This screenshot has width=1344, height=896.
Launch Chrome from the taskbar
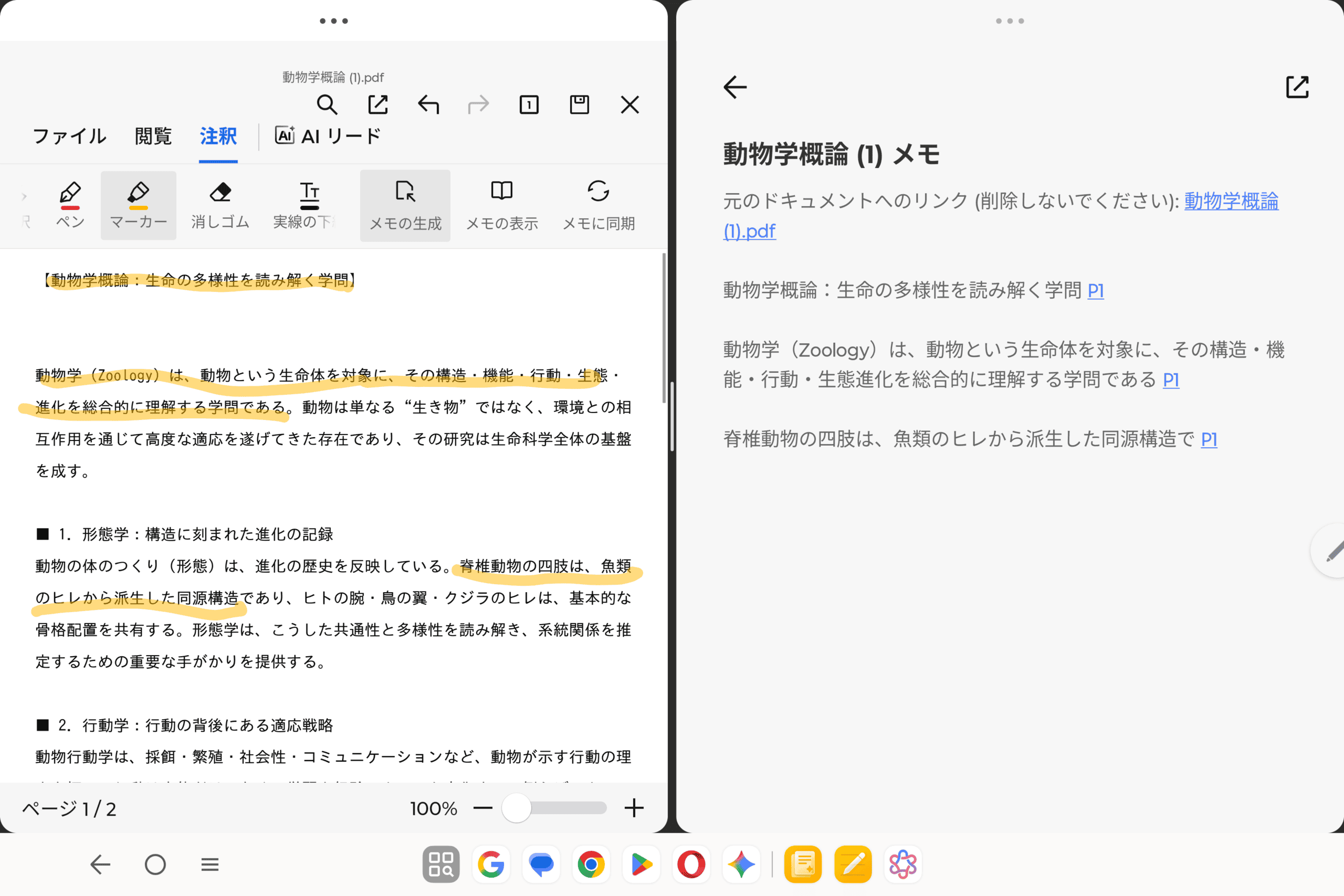pyautogui.click(x=591, y=865)
